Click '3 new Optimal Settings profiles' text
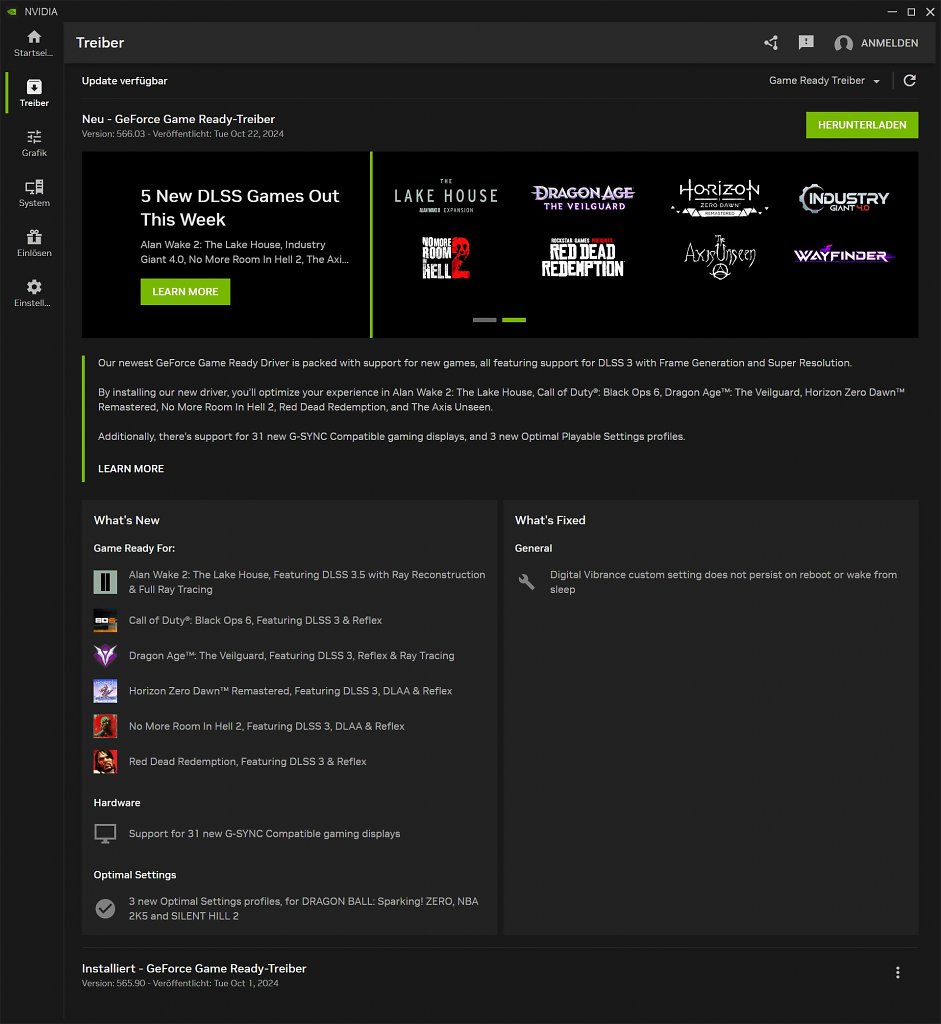 click(304, 908)
